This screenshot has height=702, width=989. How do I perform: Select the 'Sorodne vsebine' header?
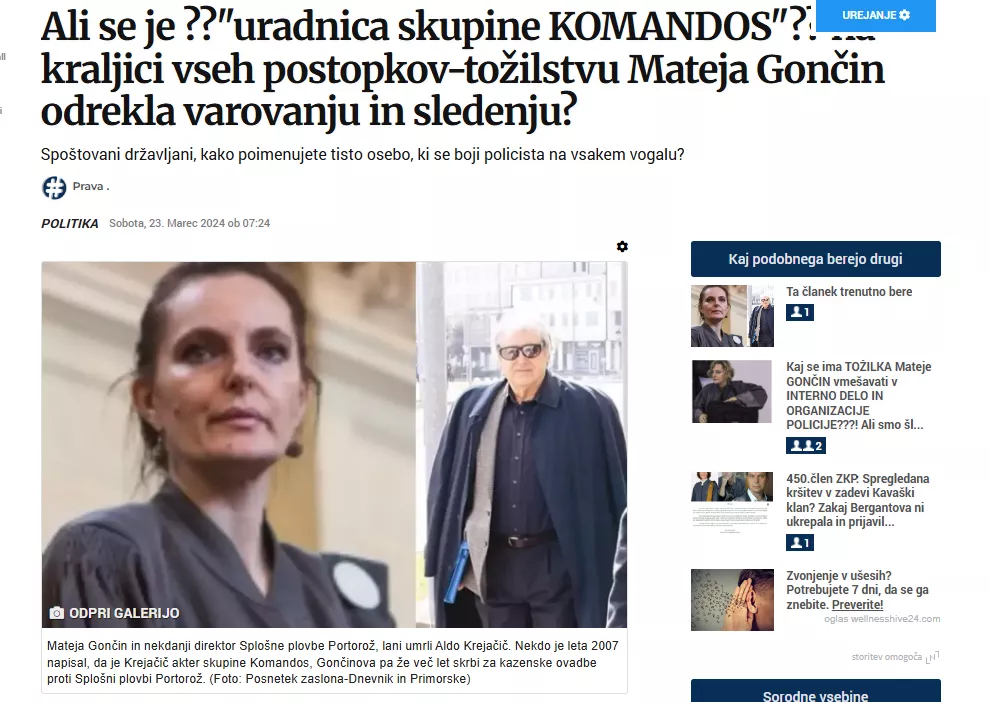pos(816,692)
